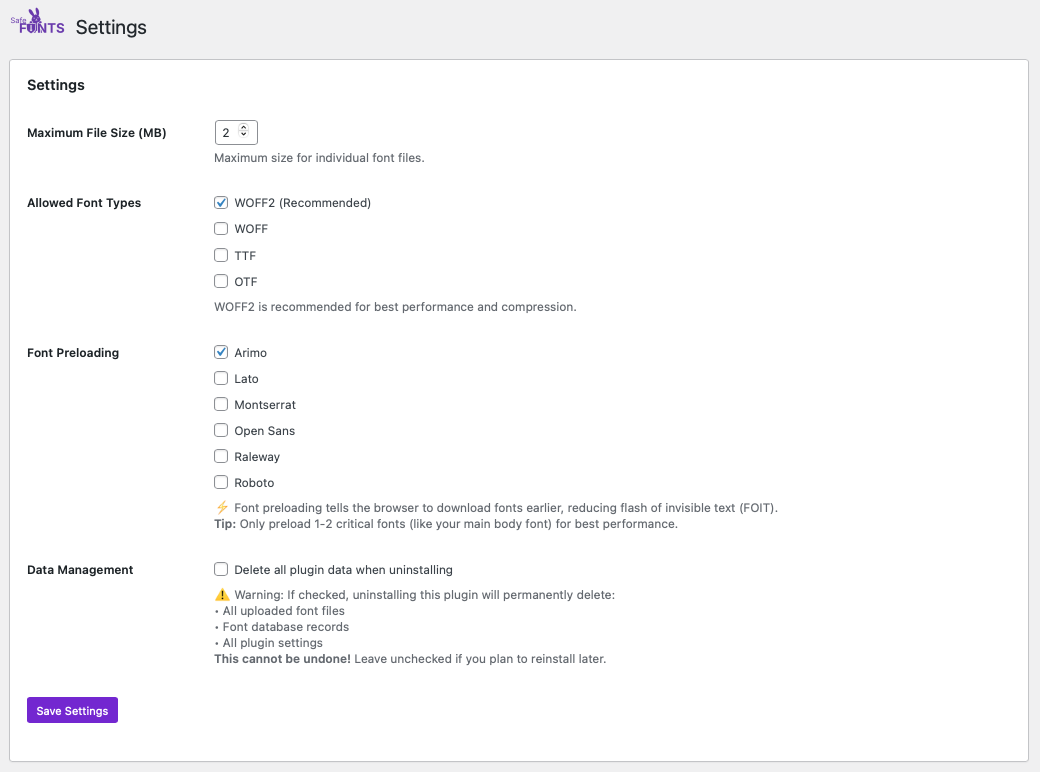Enable the WOFF font type
This screenshot has height=772, width=1040.
(221, 228)
